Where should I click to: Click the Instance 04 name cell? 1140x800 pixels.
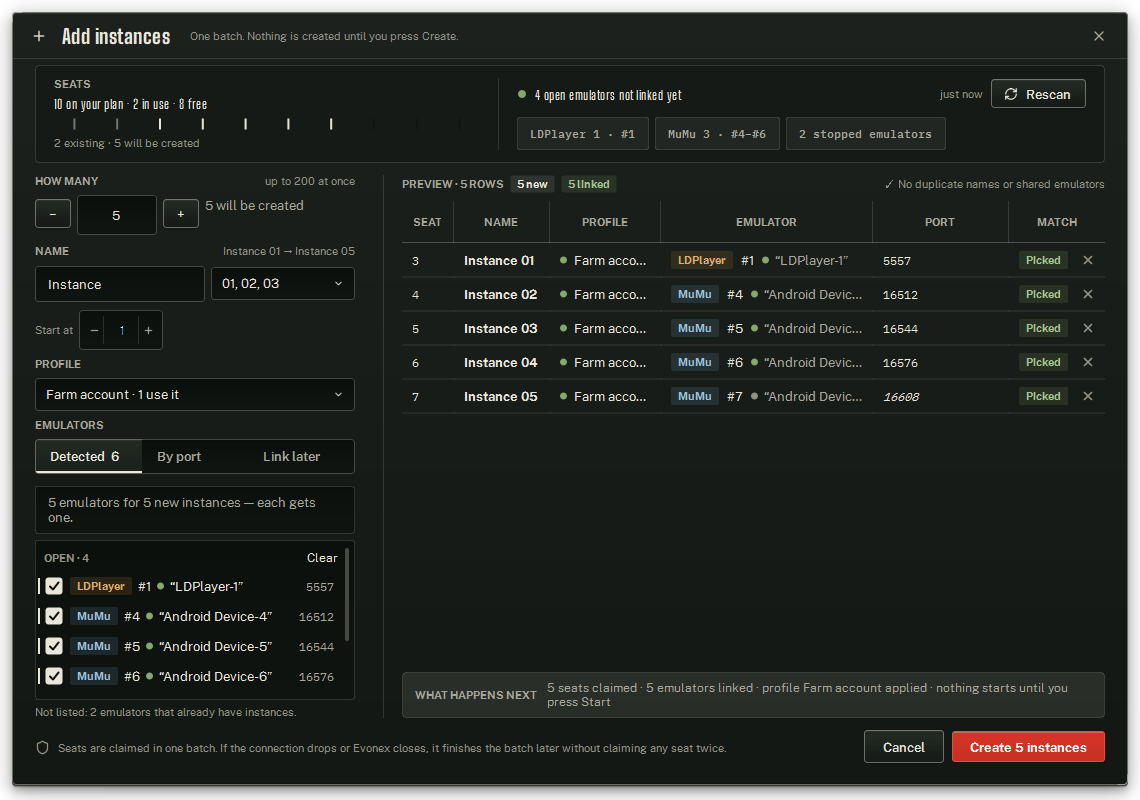click(500, 363)
